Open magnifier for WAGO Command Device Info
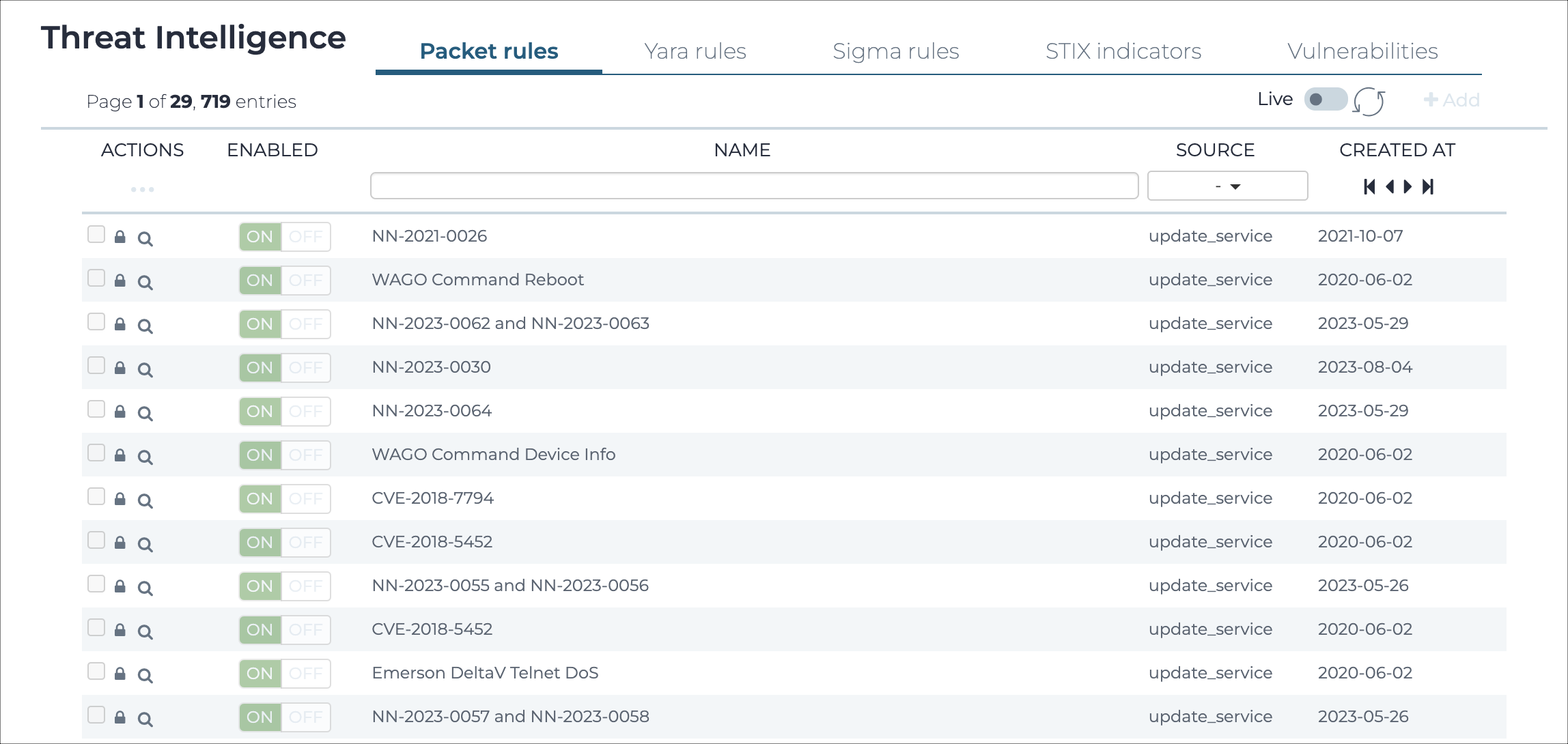Screen dimensions: 1568x744 [145, 457]
